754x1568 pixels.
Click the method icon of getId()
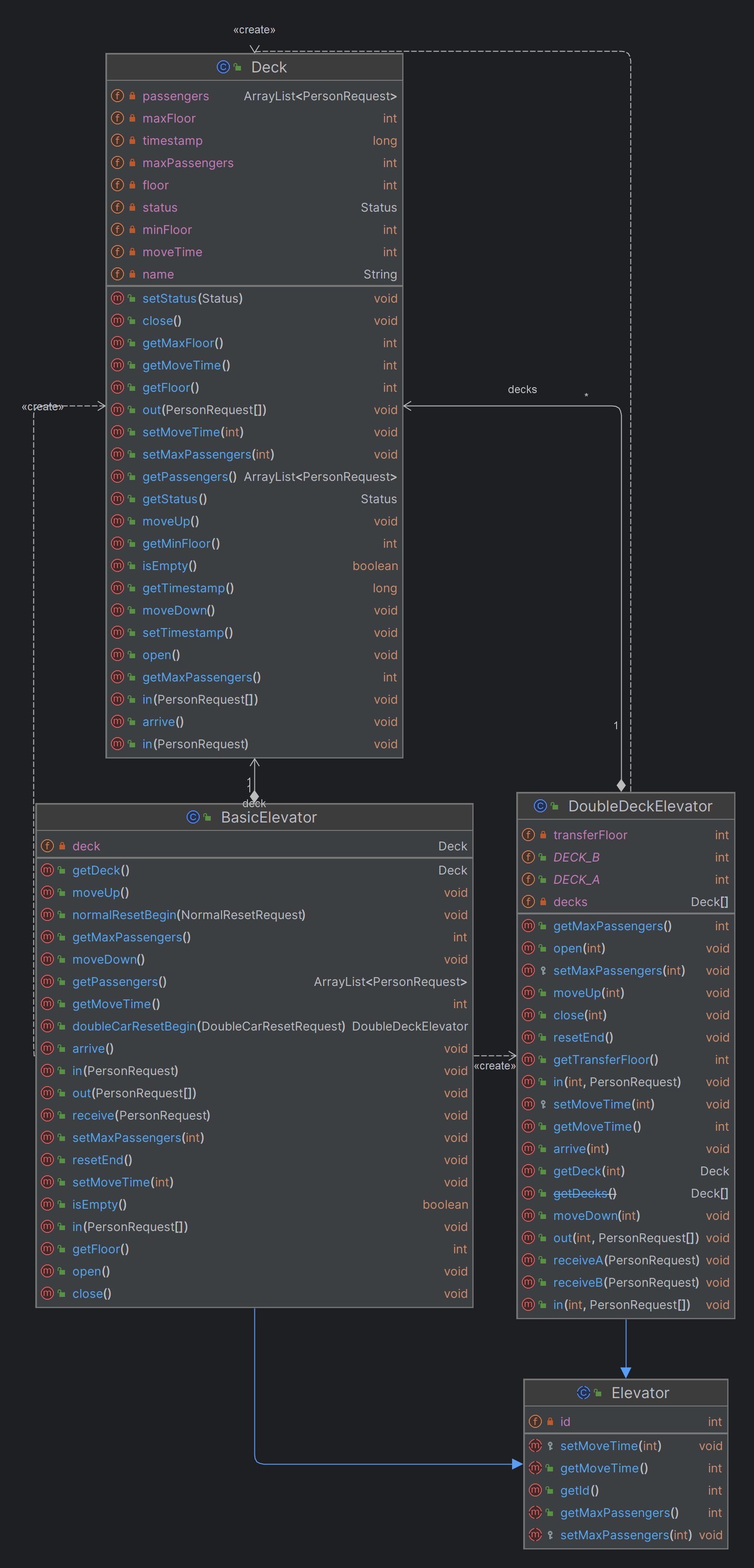(535, 1490)
